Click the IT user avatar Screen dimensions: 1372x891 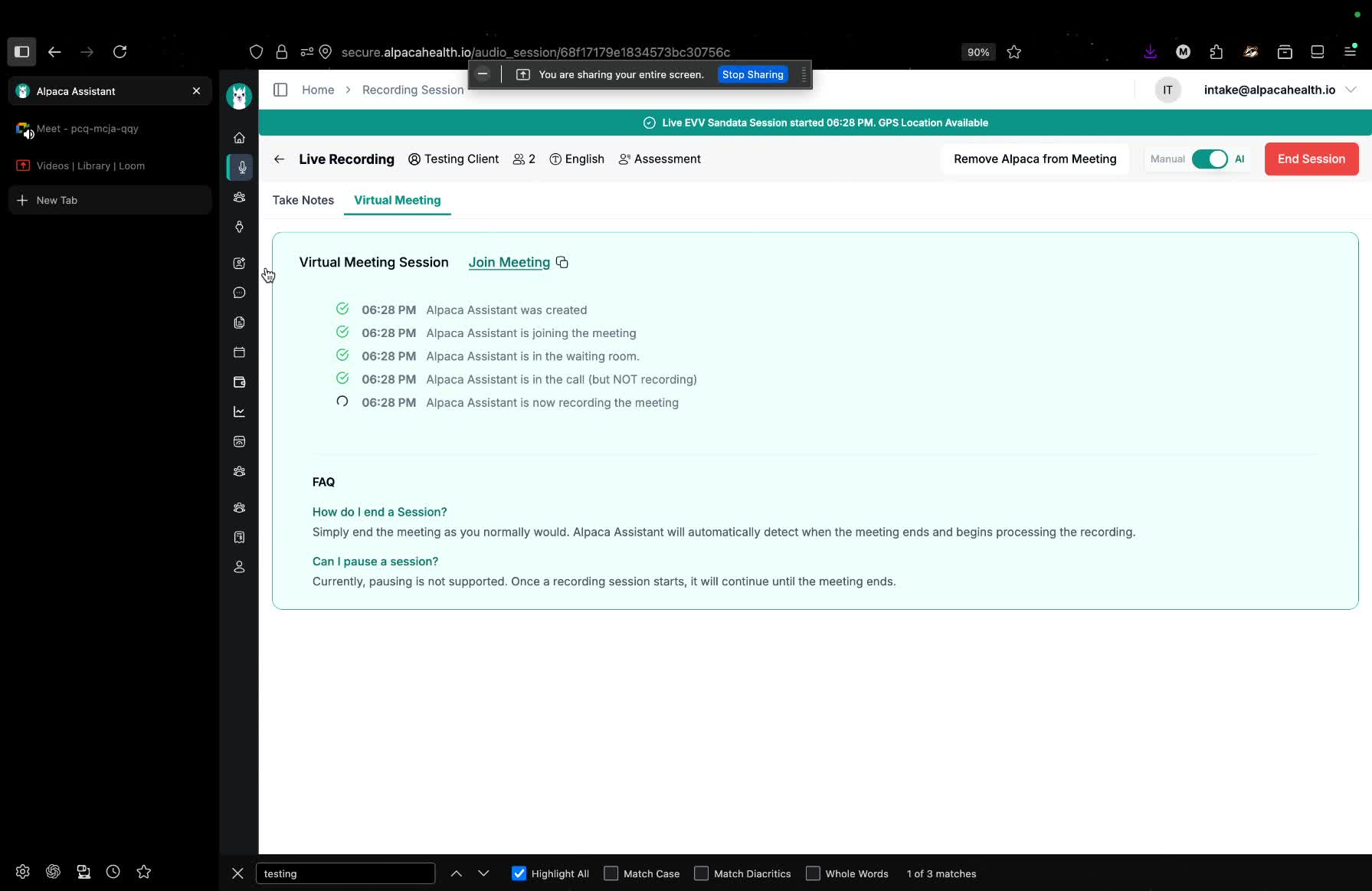tap(1167, 90)
